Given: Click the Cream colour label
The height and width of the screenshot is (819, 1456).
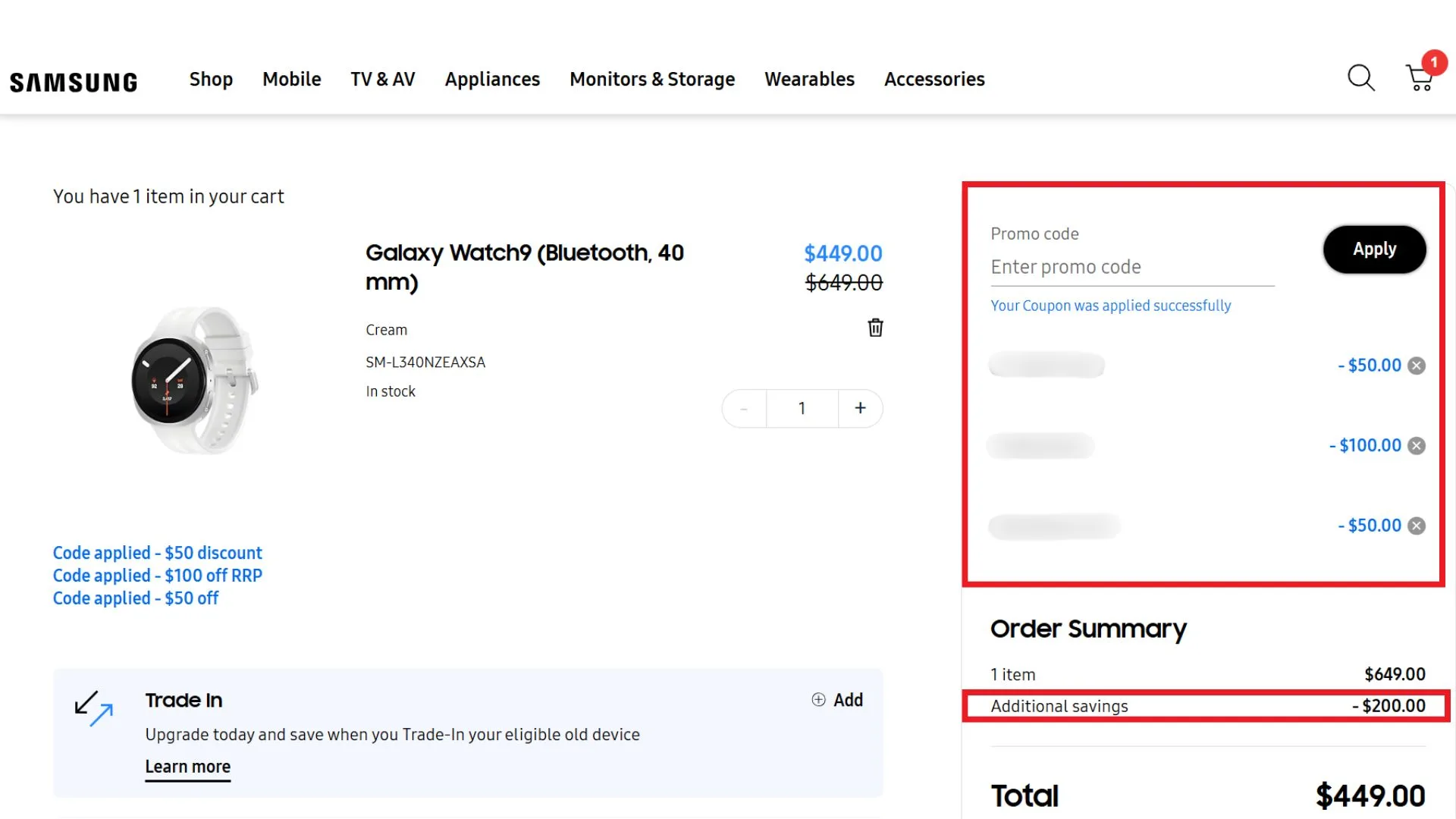Looking at the screenshot, I should [386, 330].
